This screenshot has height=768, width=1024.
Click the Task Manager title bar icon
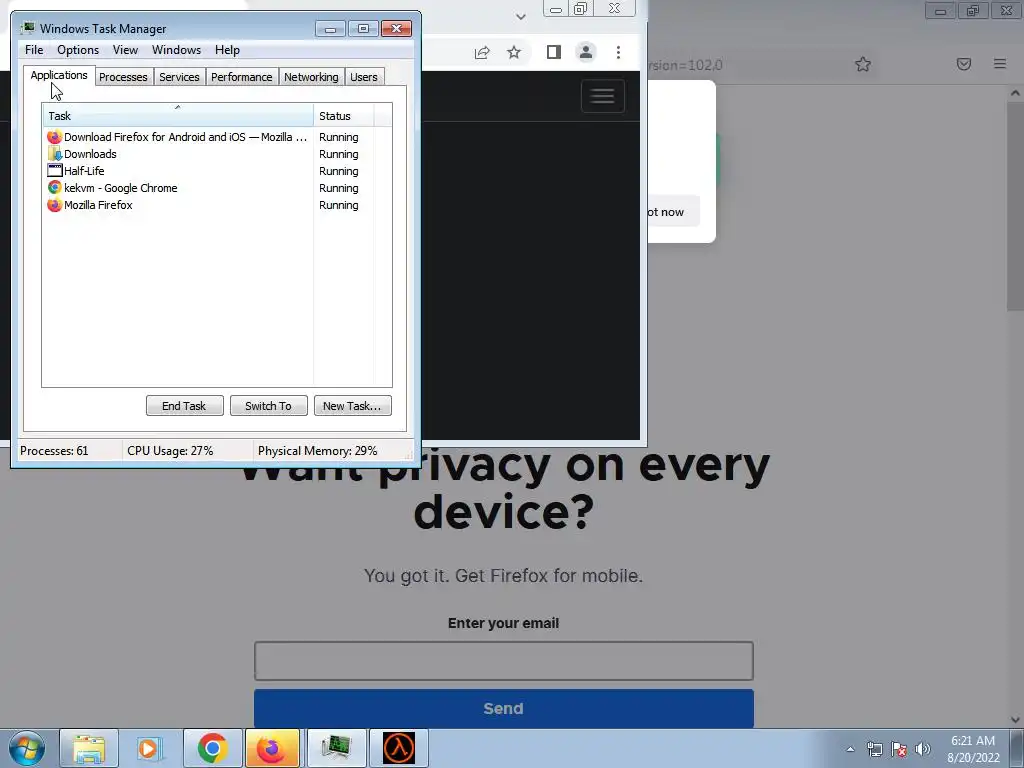(27, 28)
